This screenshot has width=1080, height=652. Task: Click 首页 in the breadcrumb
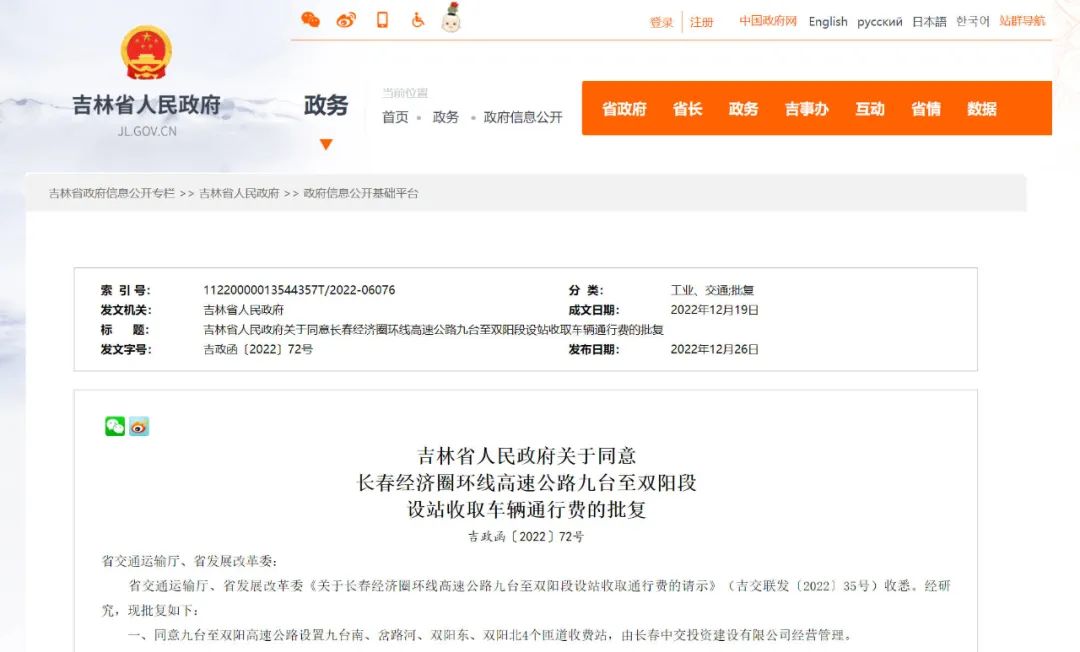(395, 117)
